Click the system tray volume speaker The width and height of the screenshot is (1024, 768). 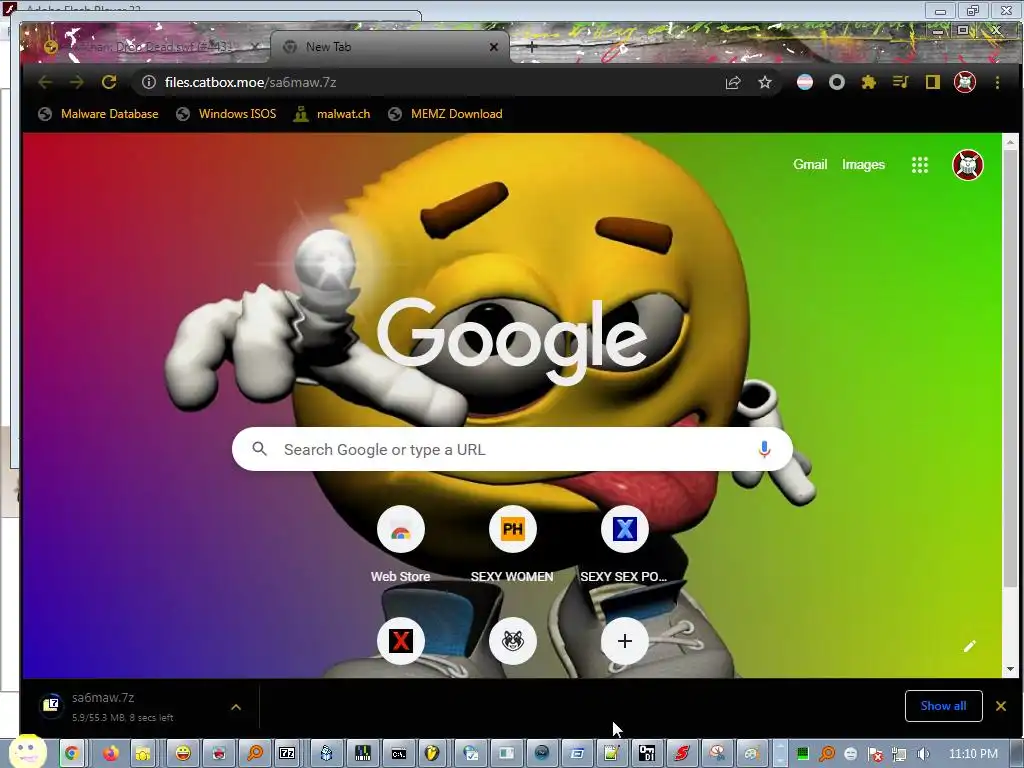[x=923, y=754]
